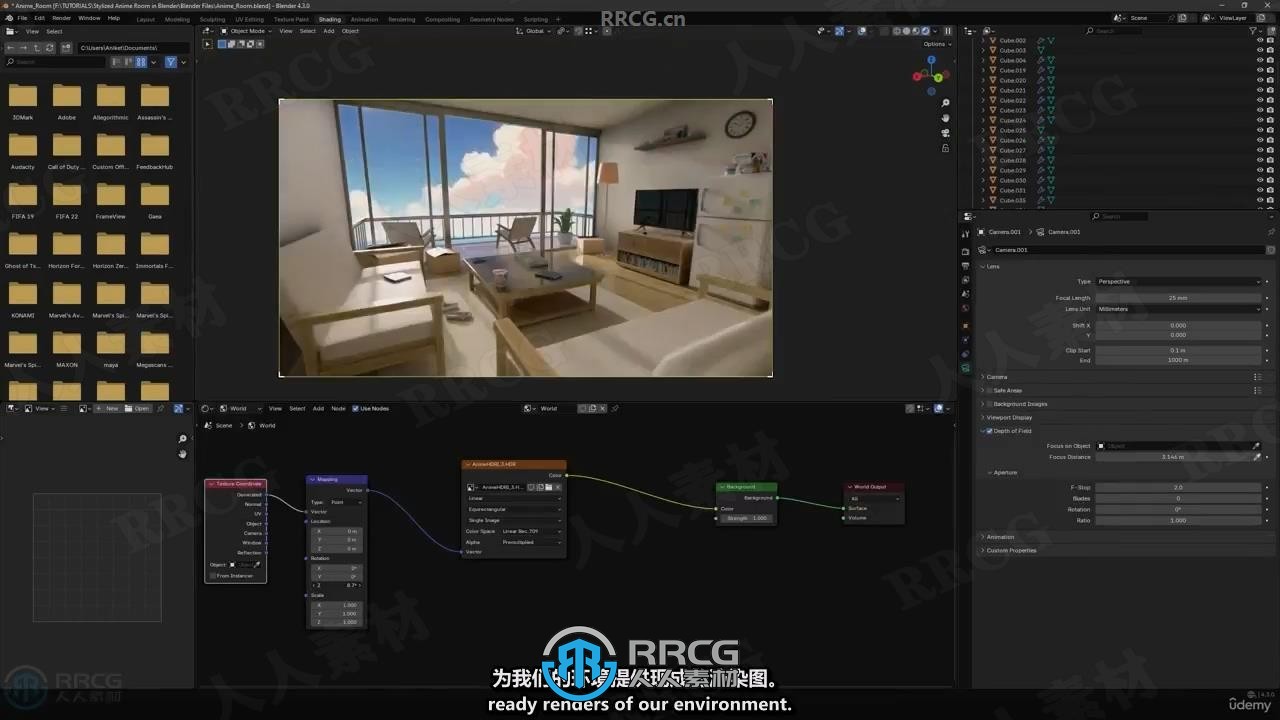The height and width of the screenshot is (720, 1280).
Task: Open the Equirectangular projection dropdown
Action: [514, 509]
